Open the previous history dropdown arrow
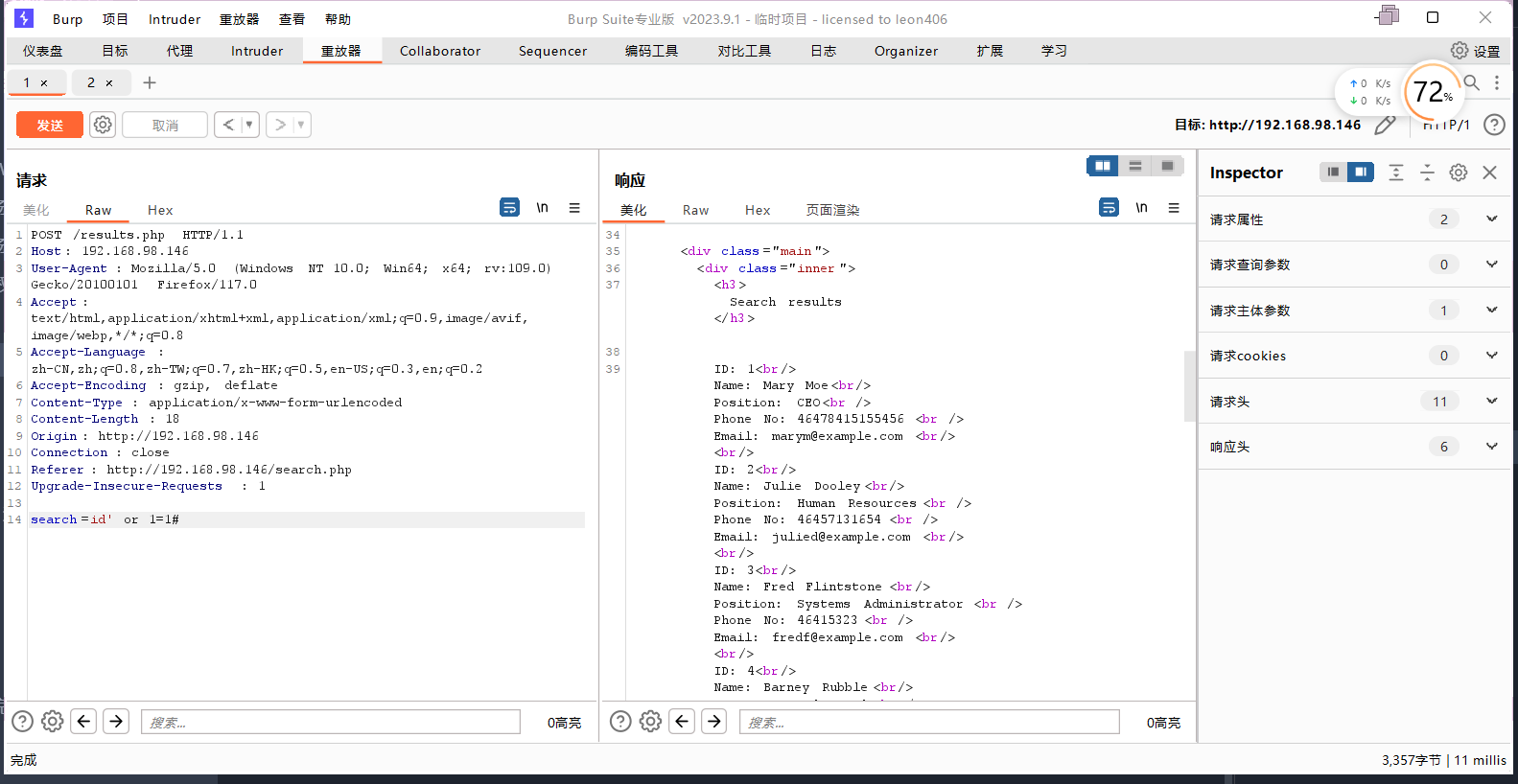Image resolution: width=1518 pixels, height=784 pixels. [x=249, y=125]
